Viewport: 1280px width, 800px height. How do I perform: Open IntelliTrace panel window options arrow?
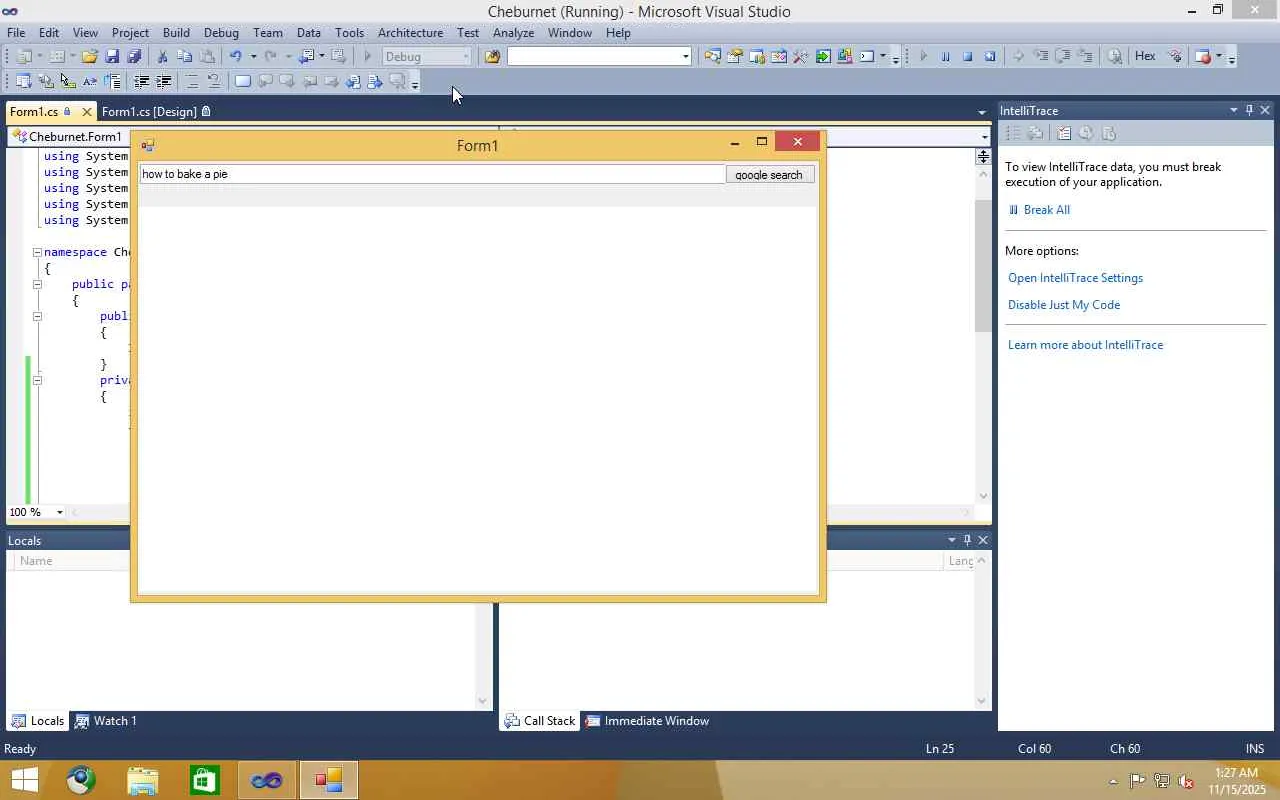tap(1233, 110)
